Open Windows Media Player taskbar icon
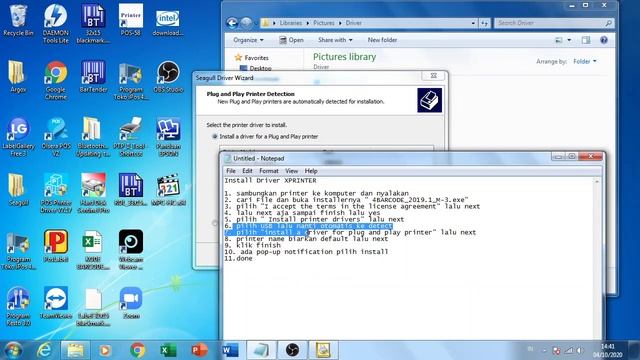 (x=105, y=350)
